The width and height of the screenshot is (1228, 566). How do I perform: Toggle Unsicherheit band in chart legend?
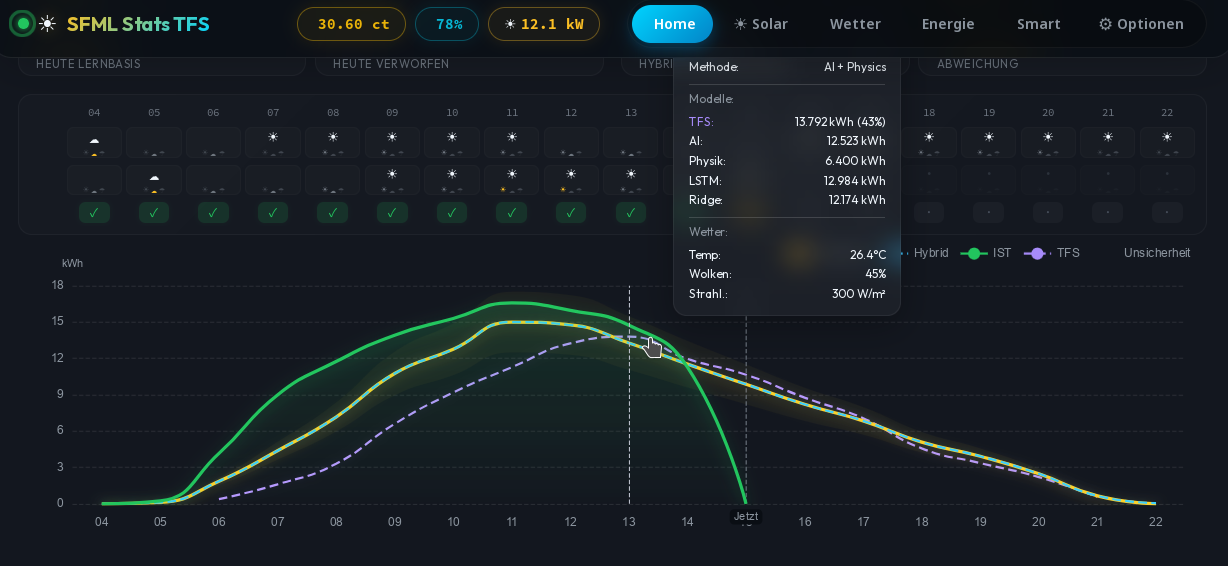1157,253
